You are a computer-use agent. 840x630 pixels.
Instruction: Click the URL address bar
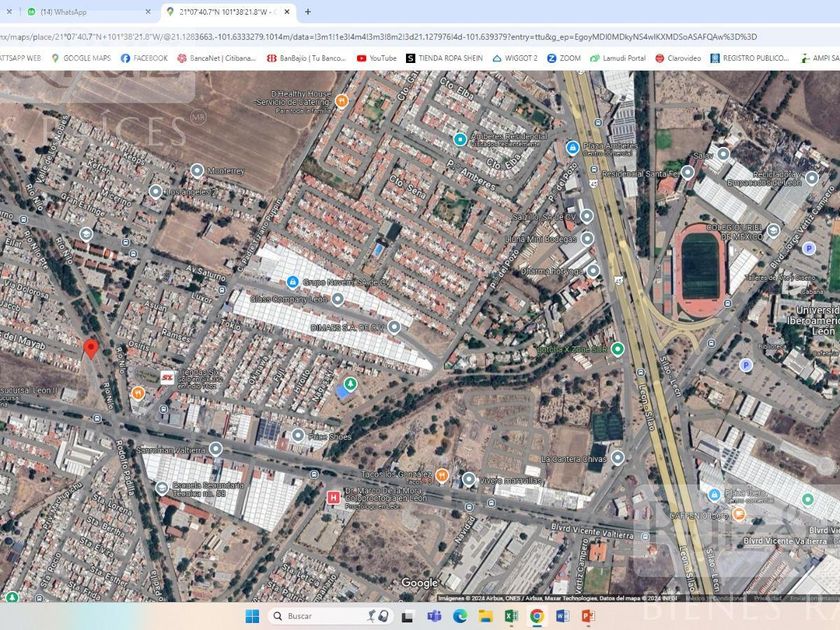point(418,37)
